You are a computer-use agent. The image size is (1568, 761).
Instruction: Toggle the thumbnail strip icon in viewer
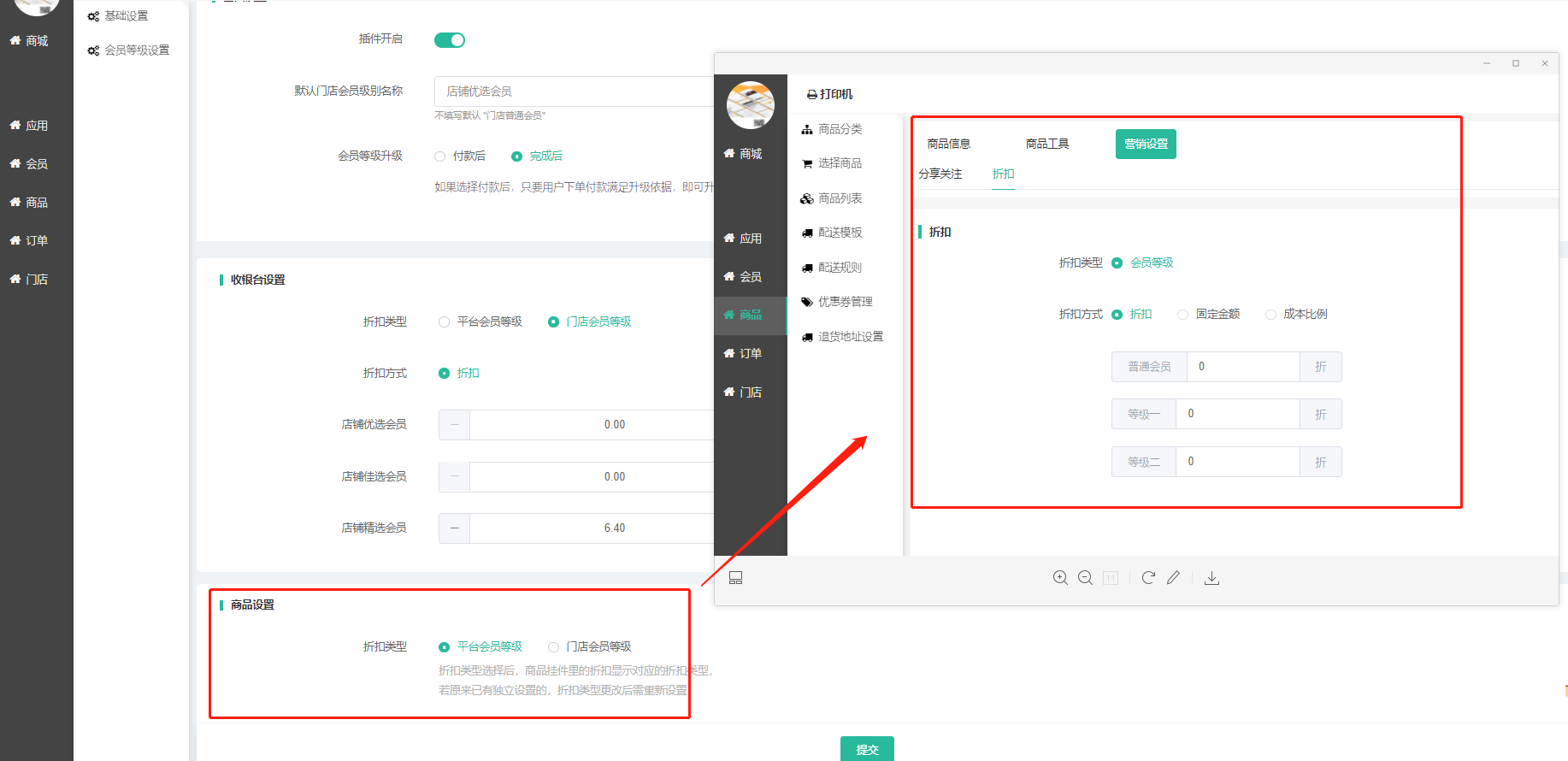(x=735, y=578)
